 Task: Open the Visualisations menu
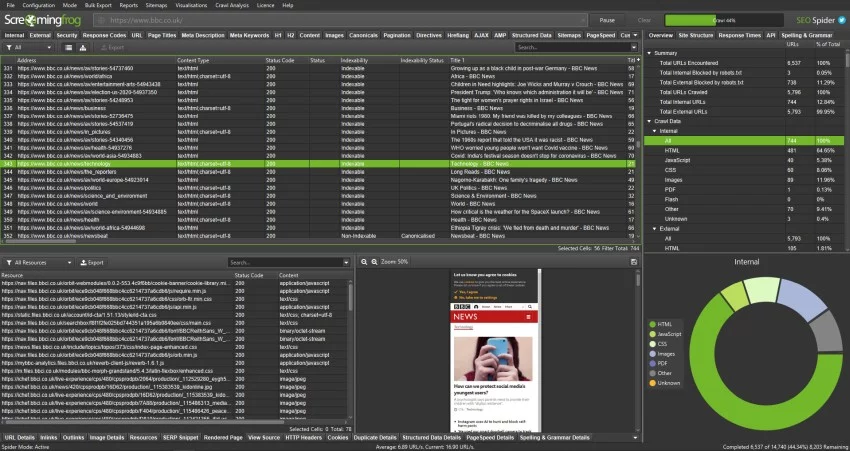(191, 5)
